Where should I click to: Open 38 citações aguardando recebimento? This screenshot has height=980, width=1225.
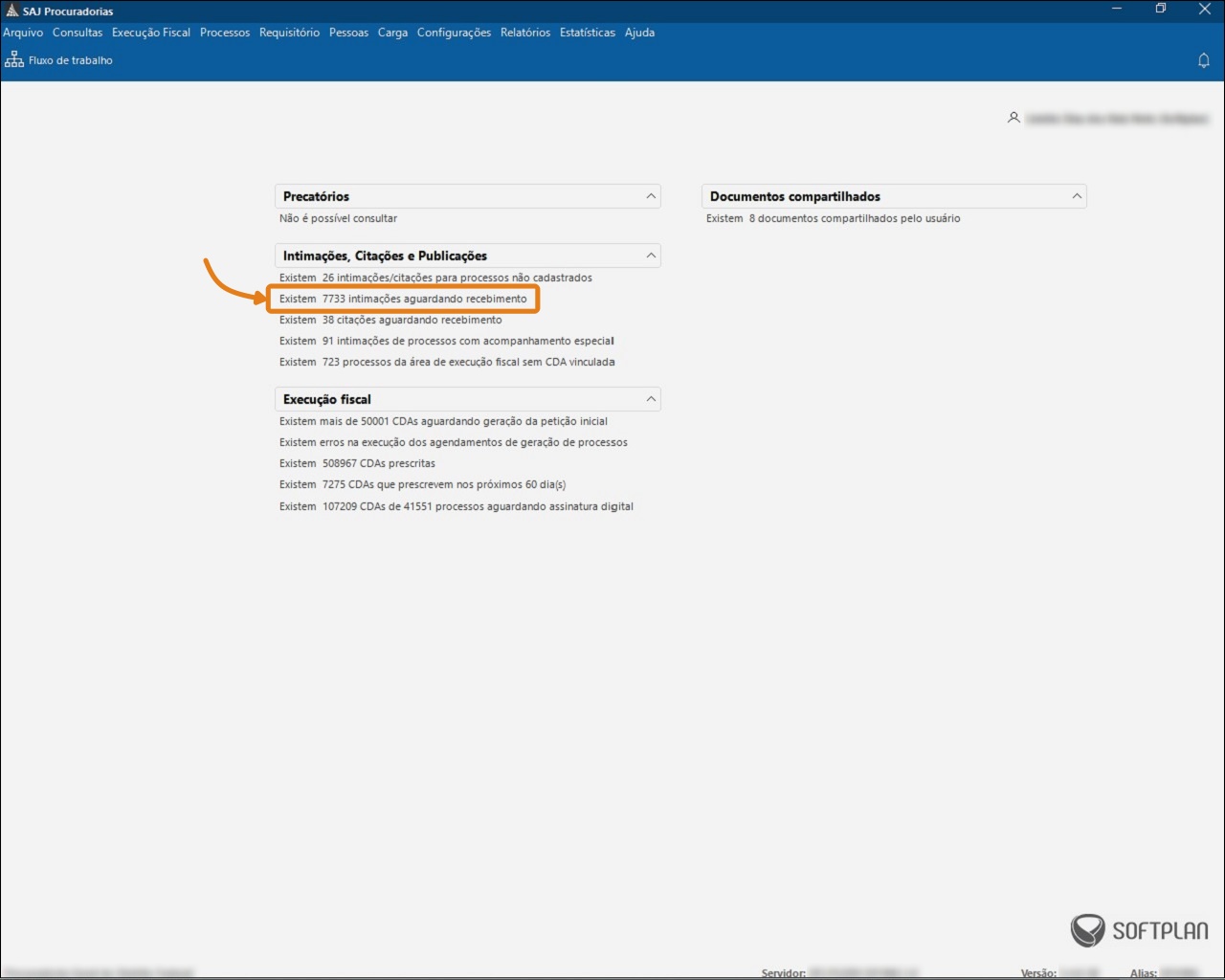pyautogui.click(x=411, y=320)
